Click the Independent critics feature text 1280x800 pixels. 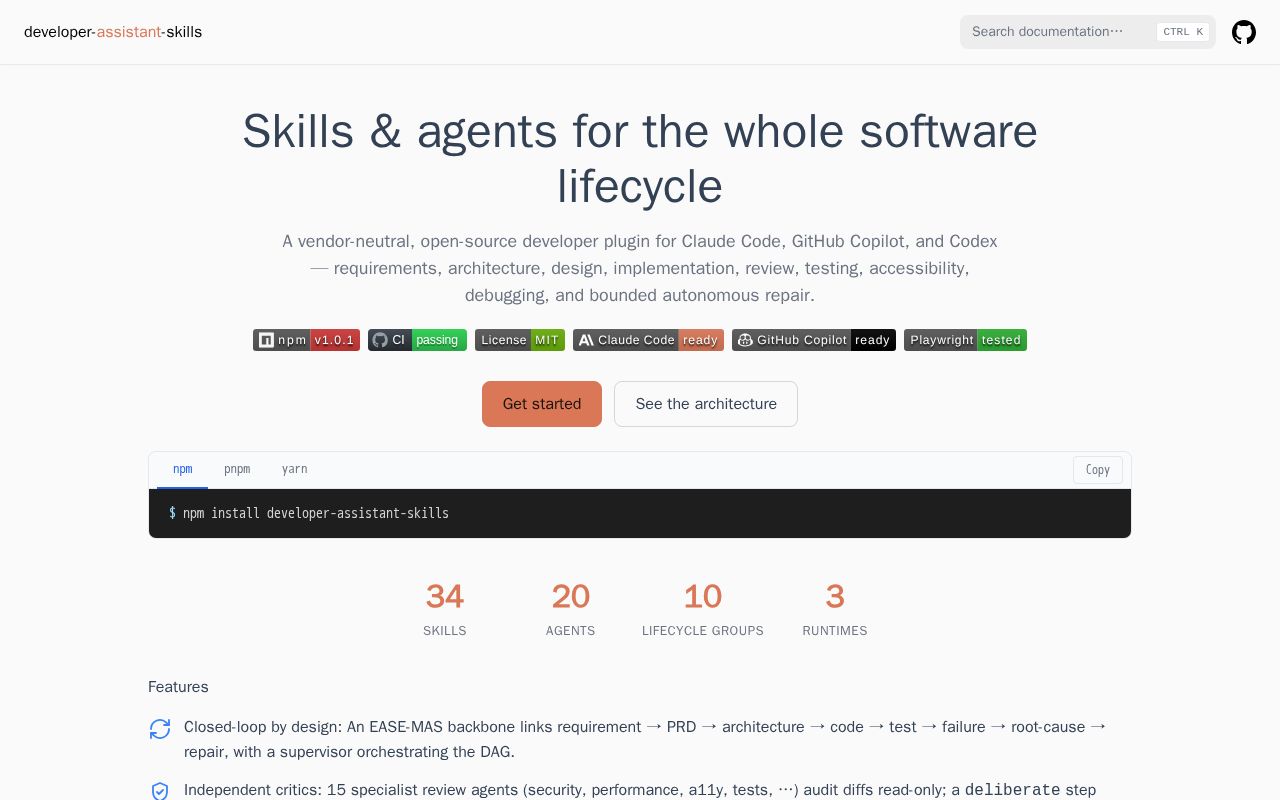coord(640,790)
